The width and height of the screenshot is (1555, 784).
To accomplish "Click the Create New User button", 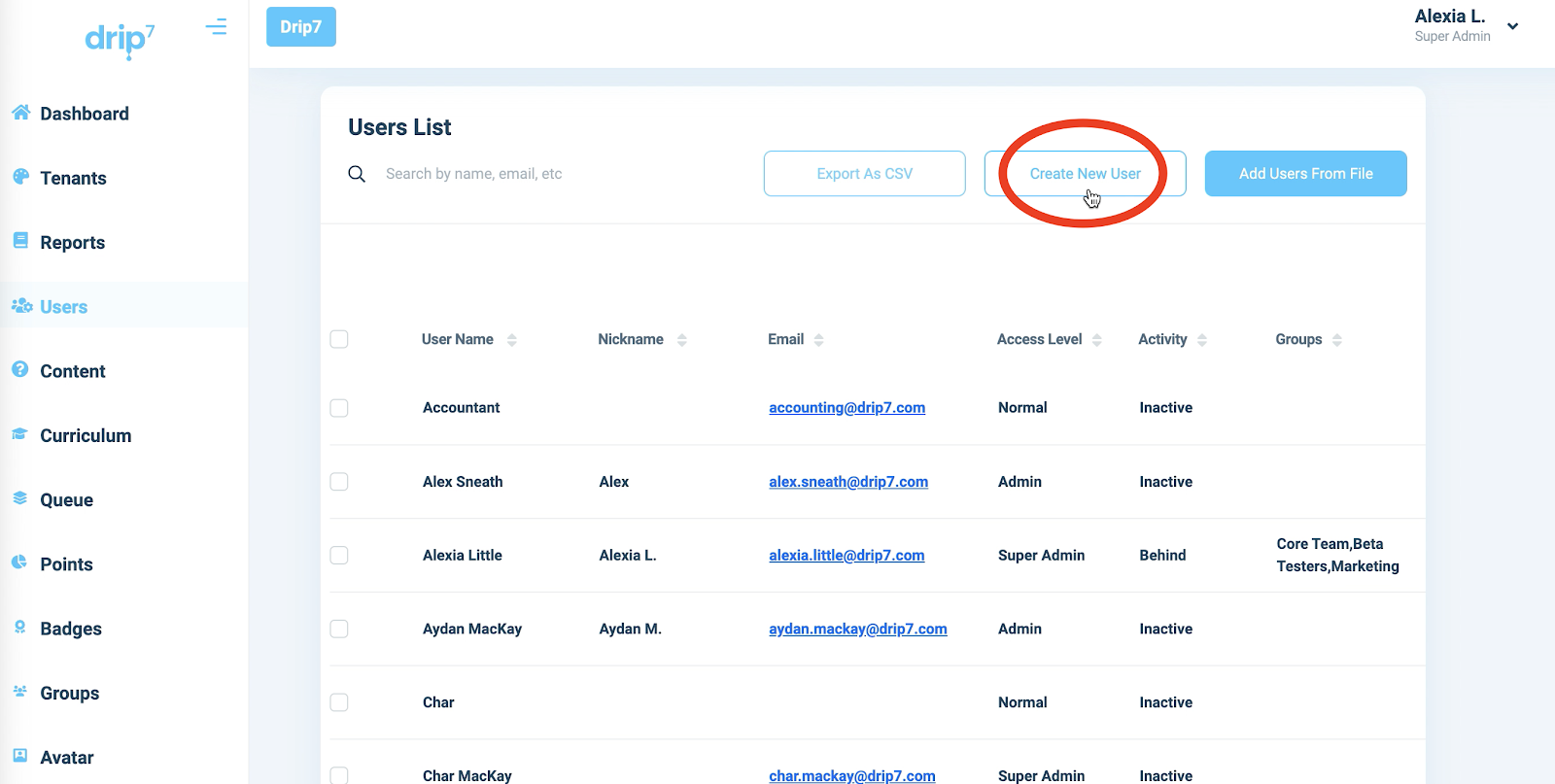I will point(1086,174).
